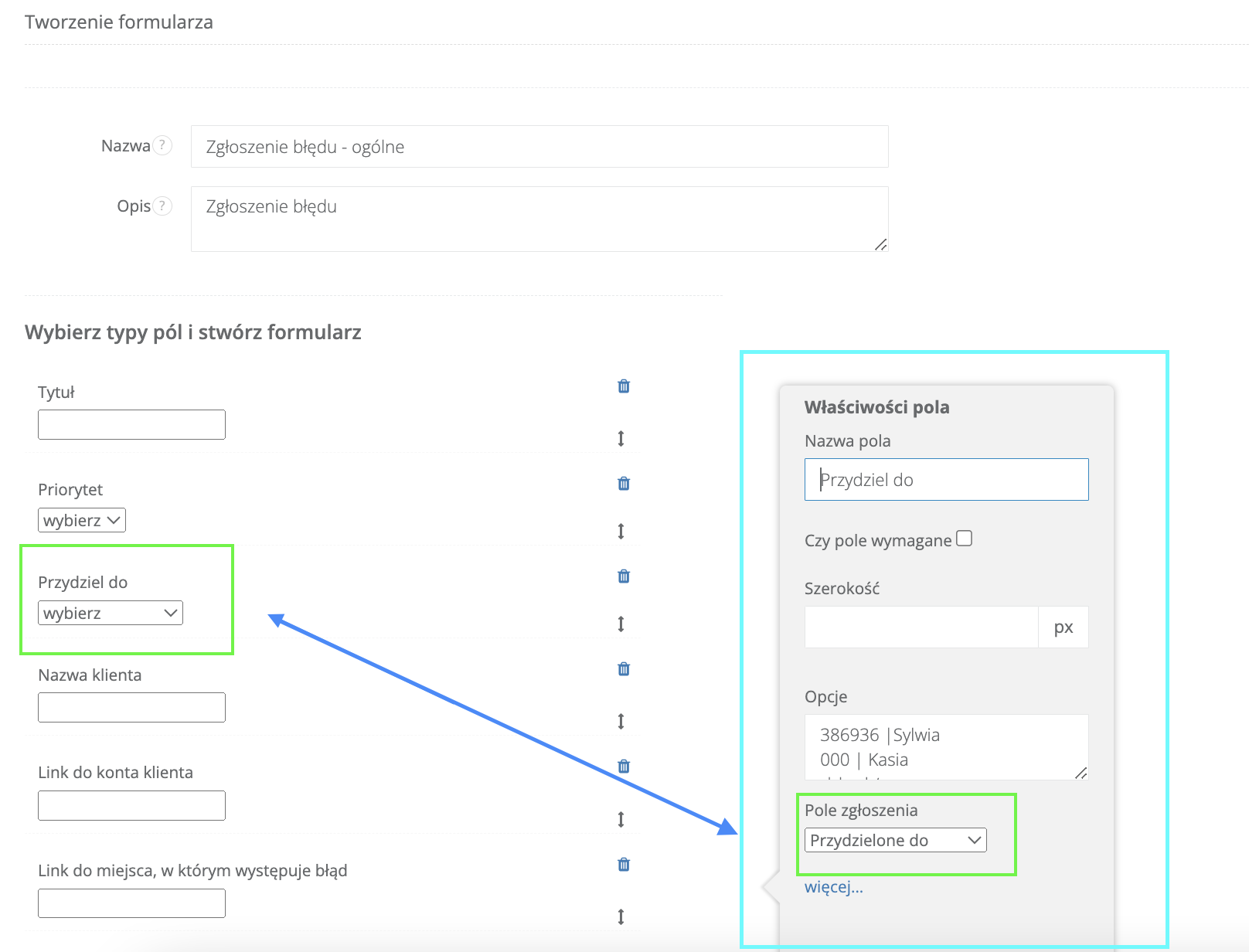Click reorder arrow for Nazwa klienta field
Image resolution: width=1249 pixels, height=952 pixels.
coord(621,722)
